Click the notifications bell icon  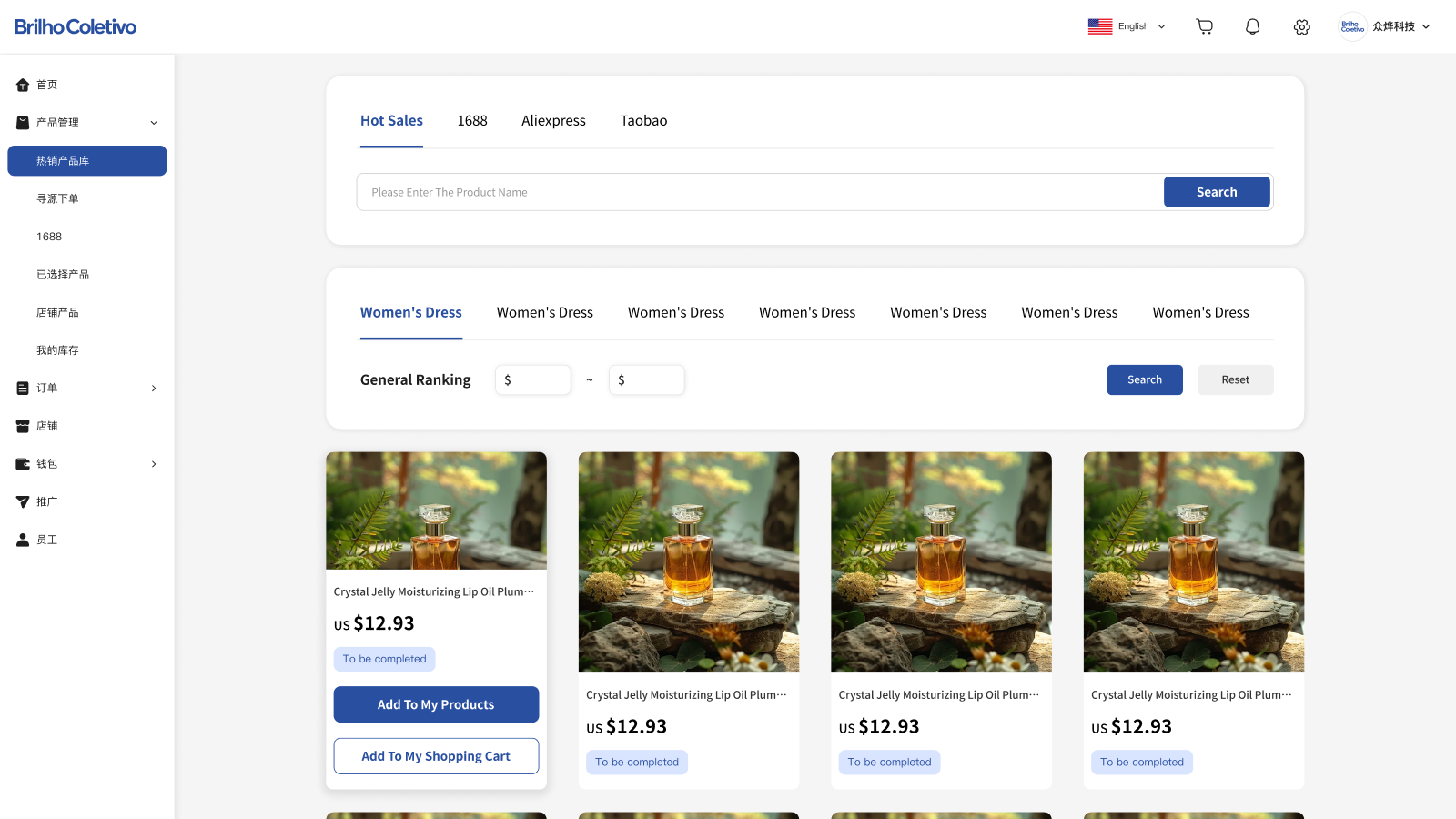pos(1252,26)
